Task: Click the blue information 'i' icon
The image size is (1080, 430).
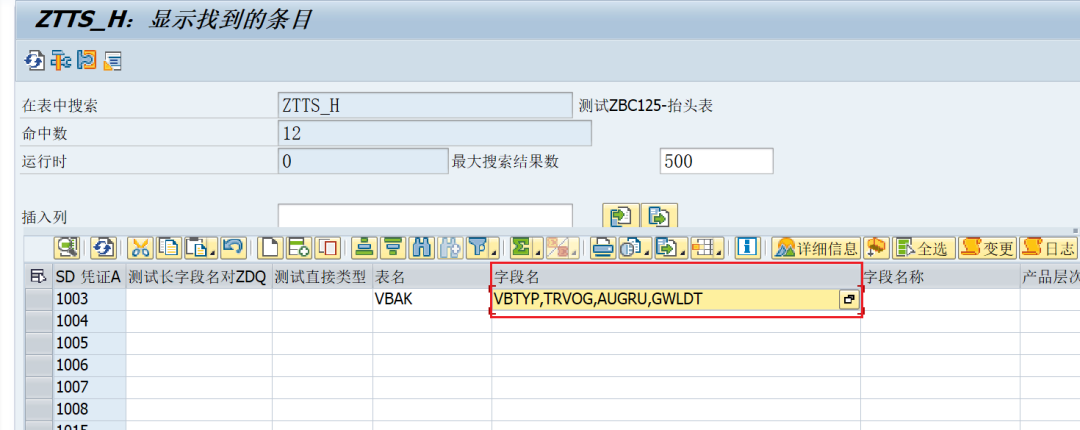Action: (x=747, y=248)
